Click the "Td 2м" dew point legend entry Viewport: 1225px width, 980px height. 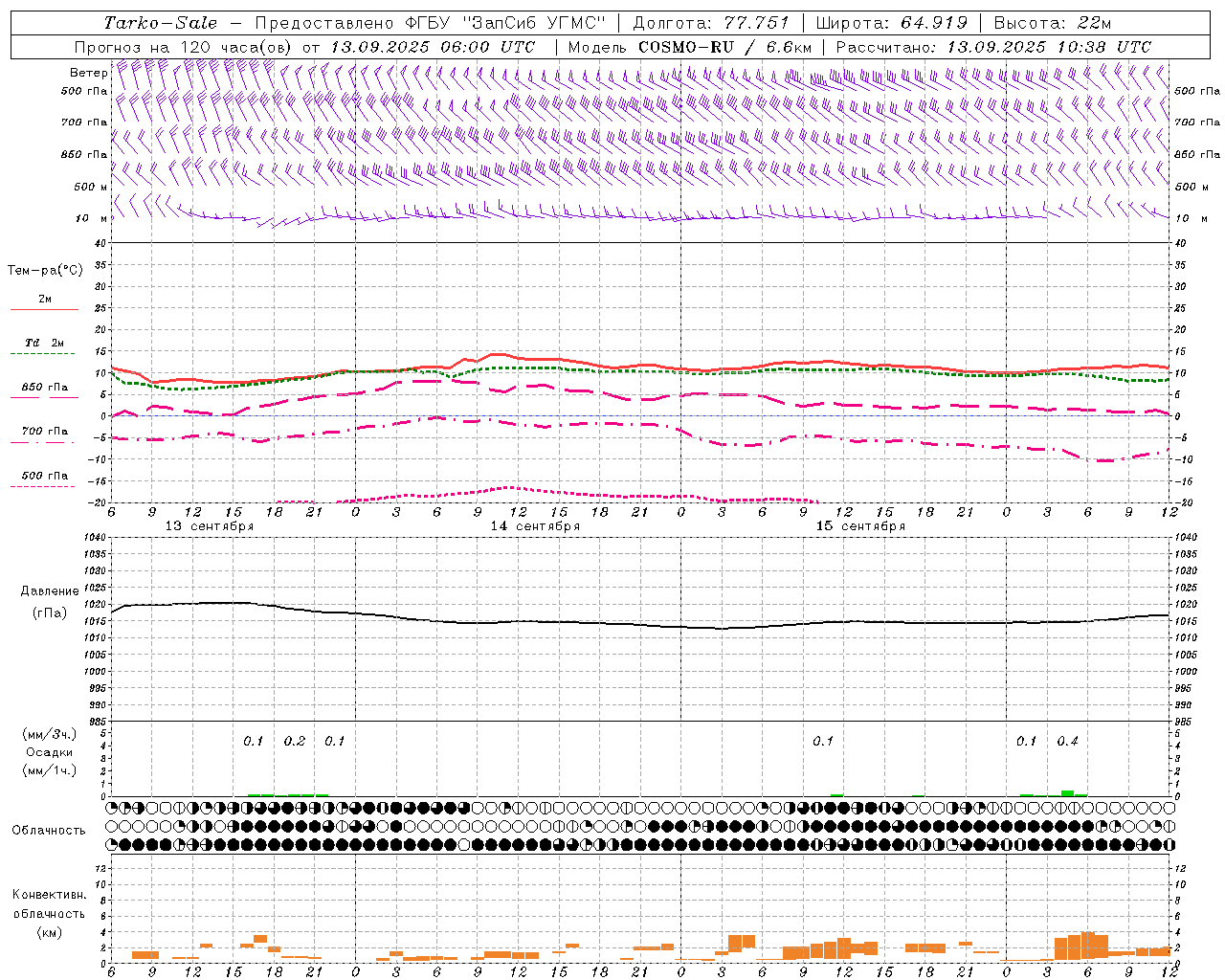[x=45, y=343]
